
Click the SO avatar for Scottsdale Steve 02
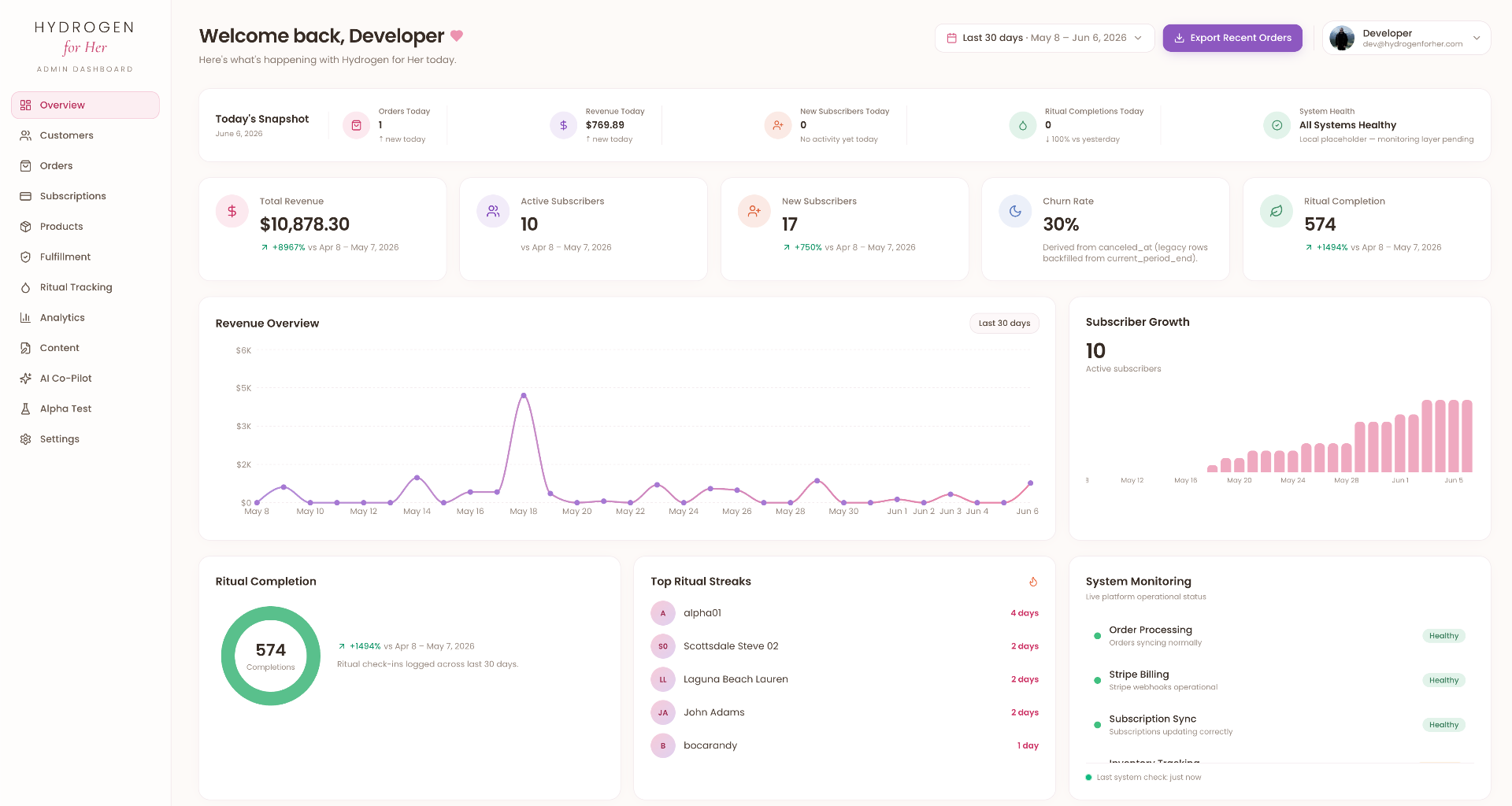click(x=663, y=646)
